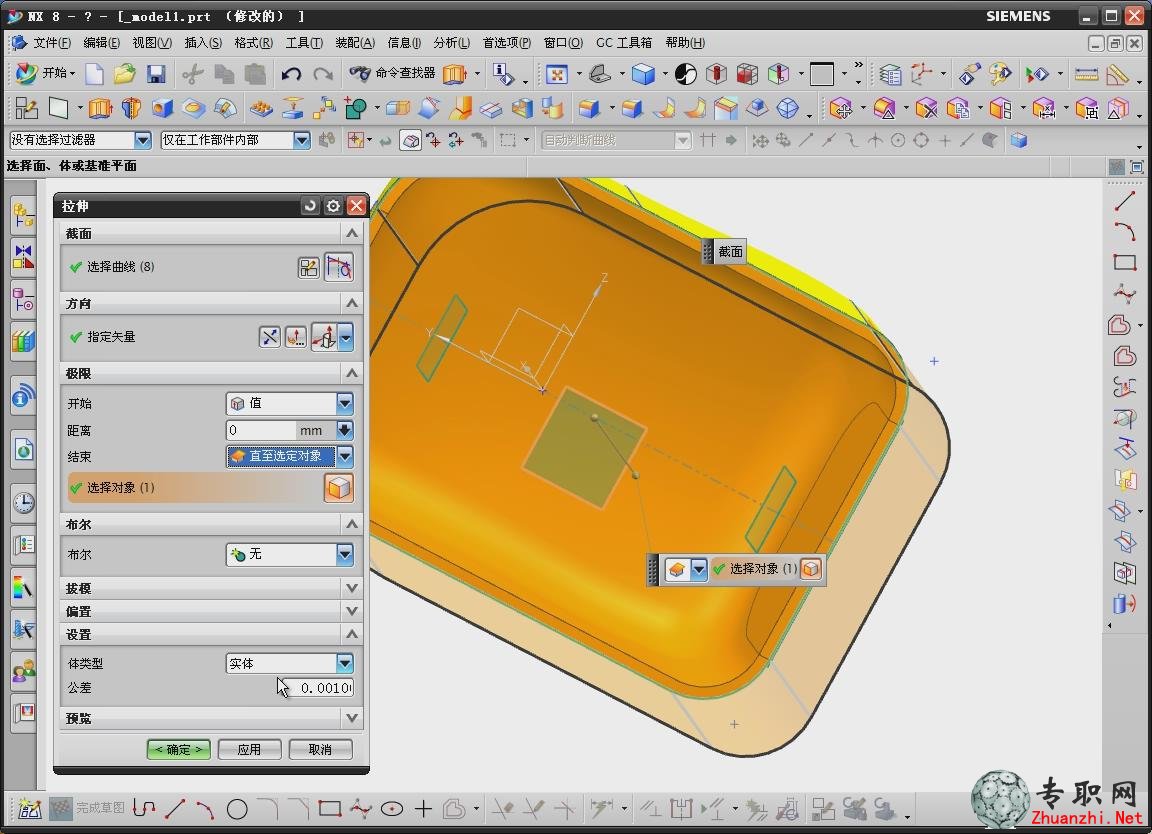Image resolution: width=1152 pixels, height=834 pixels.
Task: Toggle the Quadrant Point snap option
Action: 921,140
